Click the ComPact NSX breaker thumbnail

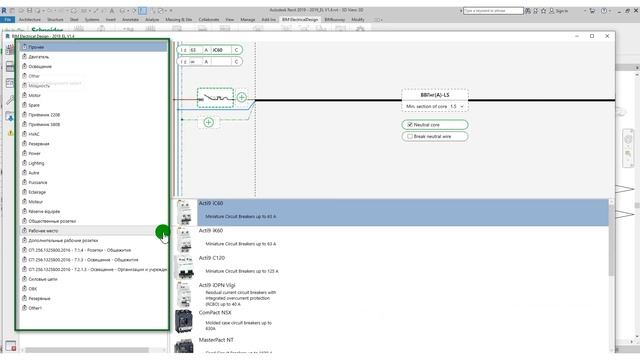[184, 321]
